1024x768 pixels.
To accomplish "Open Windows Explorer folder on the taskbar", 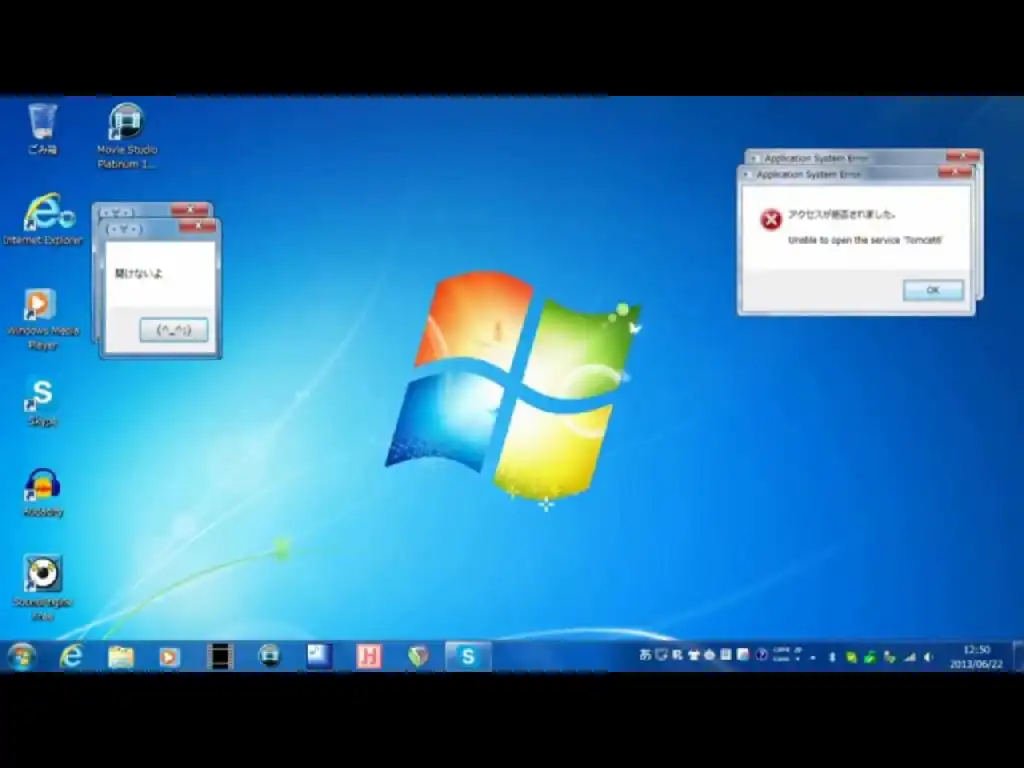I will point(121,656).
